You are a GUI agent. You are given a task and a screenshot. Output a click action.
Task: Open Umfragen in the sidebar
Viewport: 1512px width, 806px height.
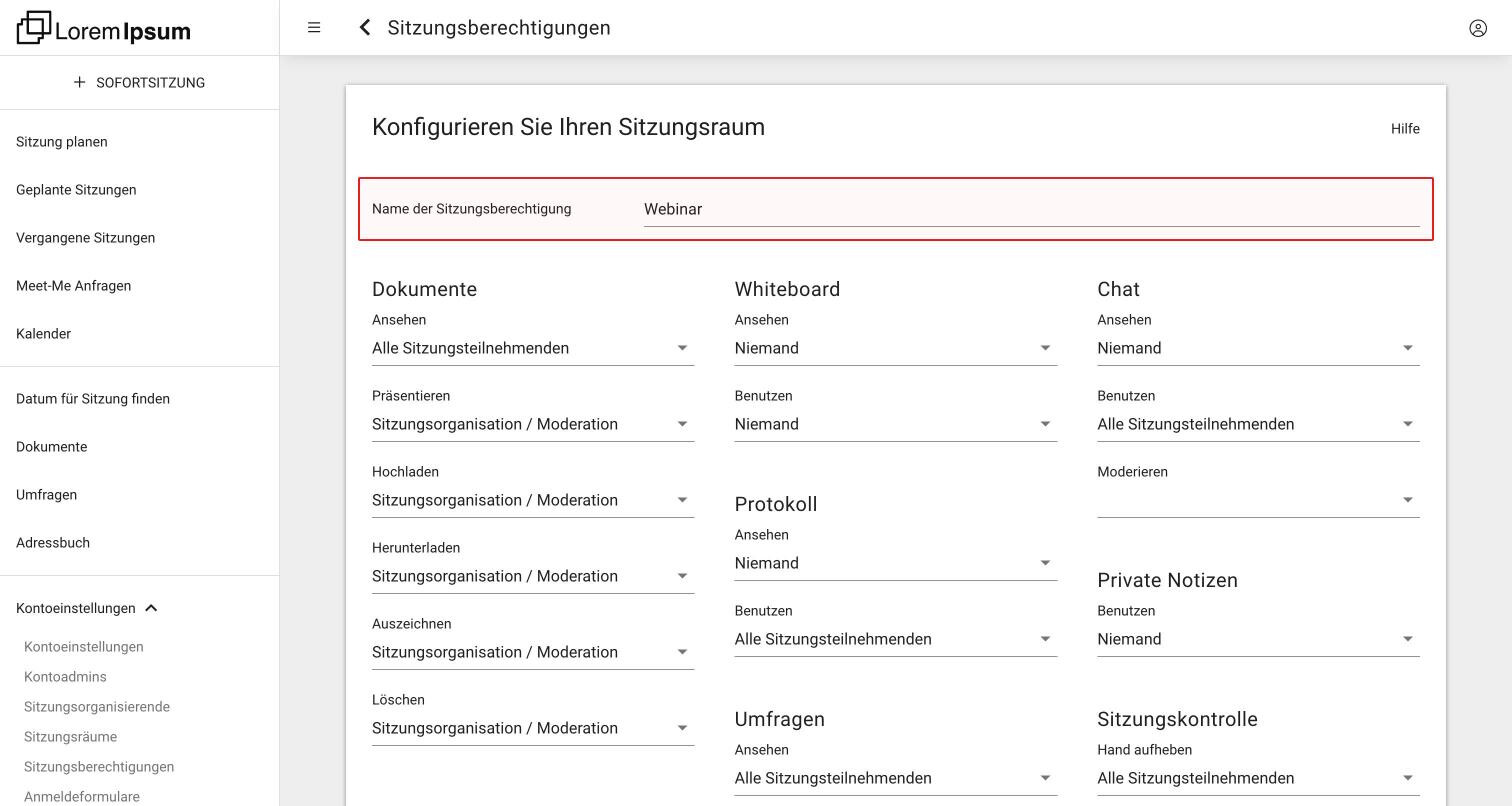click(x=46, y=495)
